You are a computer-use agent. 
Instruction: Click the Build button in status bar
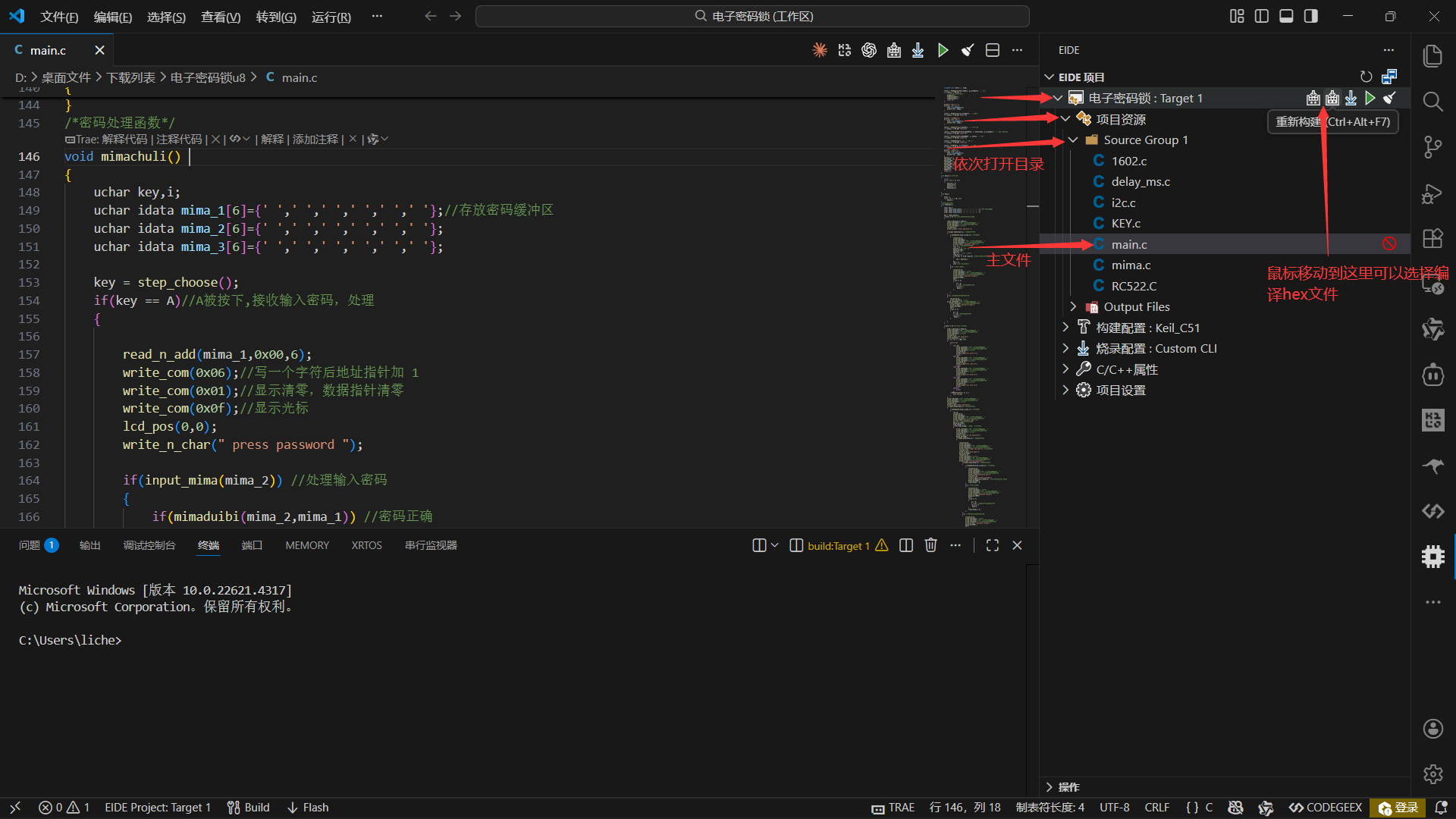[x=249, y=808]
